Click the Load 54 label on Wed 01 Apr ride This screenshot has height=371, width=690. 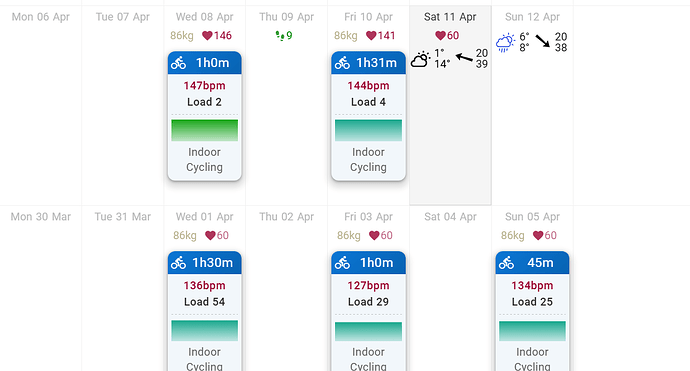[x=205, y=302]
